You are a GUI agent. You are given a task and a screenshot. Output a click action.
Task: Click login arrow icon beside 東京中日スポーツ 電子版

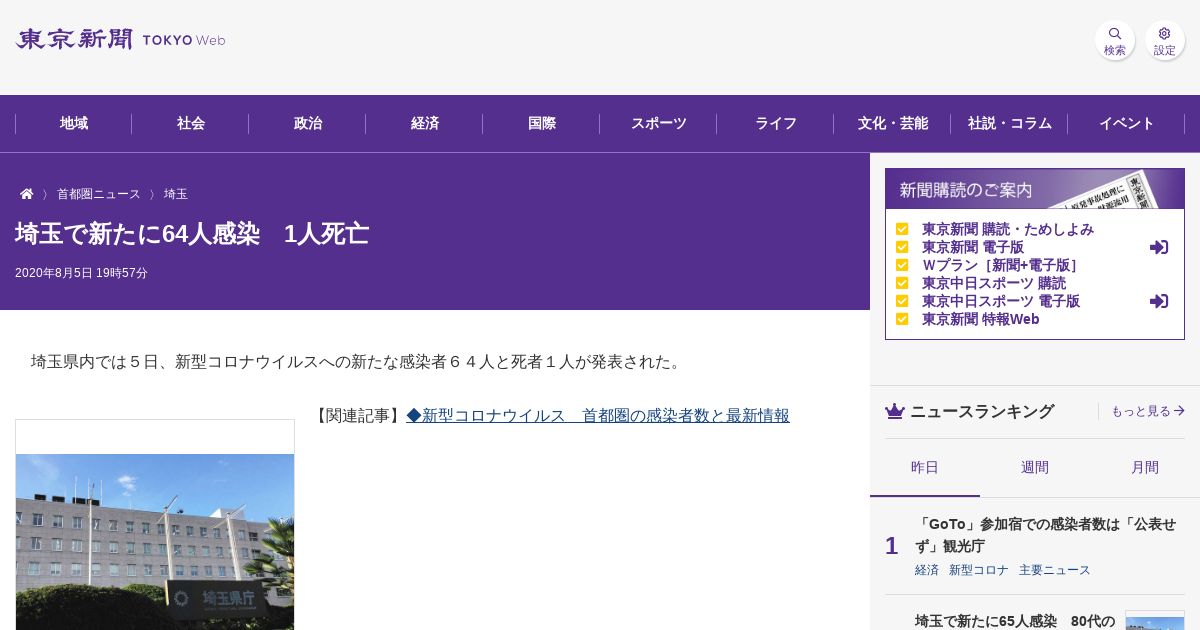click(1159, 301)
